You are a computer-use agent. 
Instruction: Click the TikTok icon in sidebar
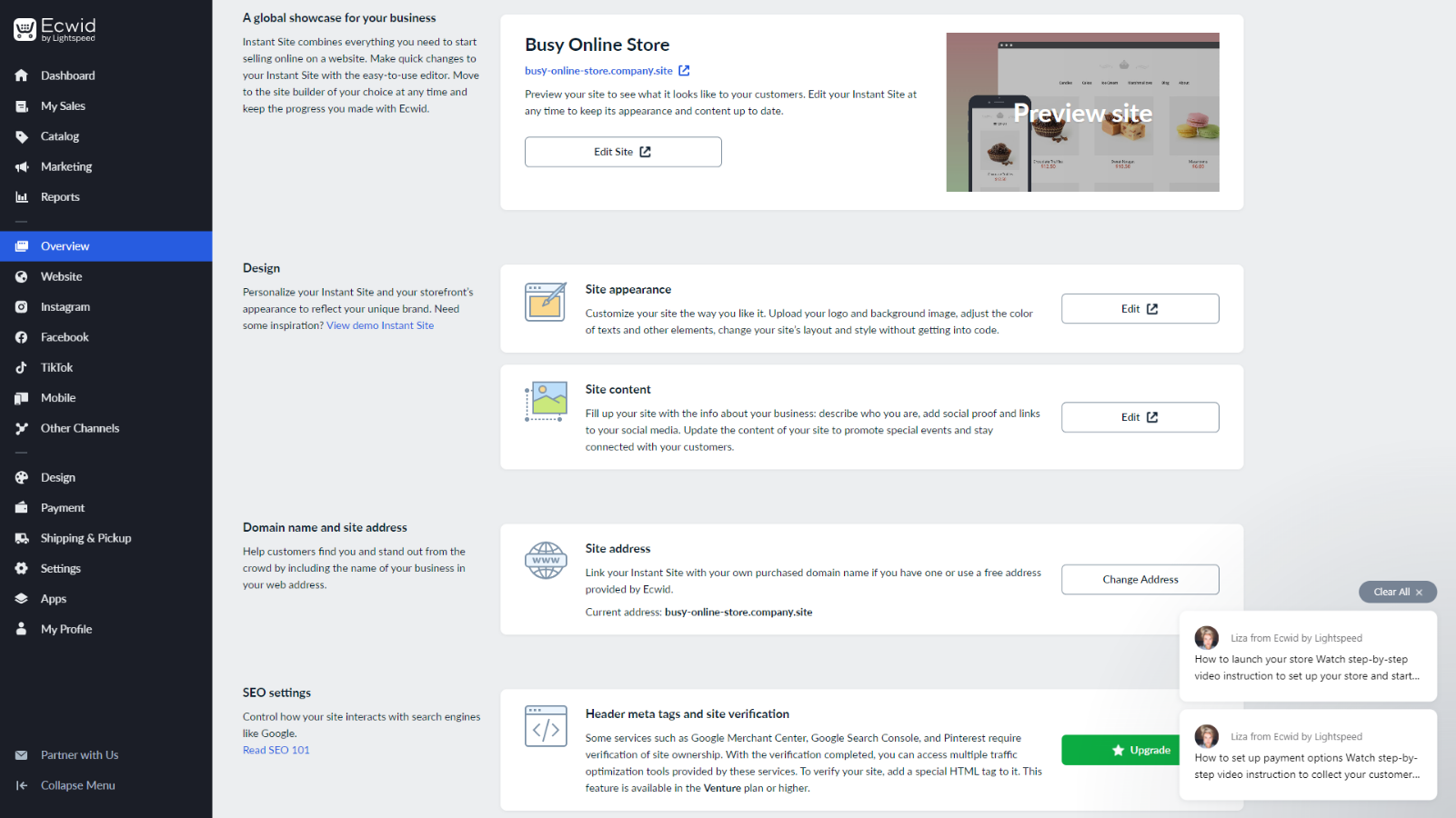click(x=22, y=367)
